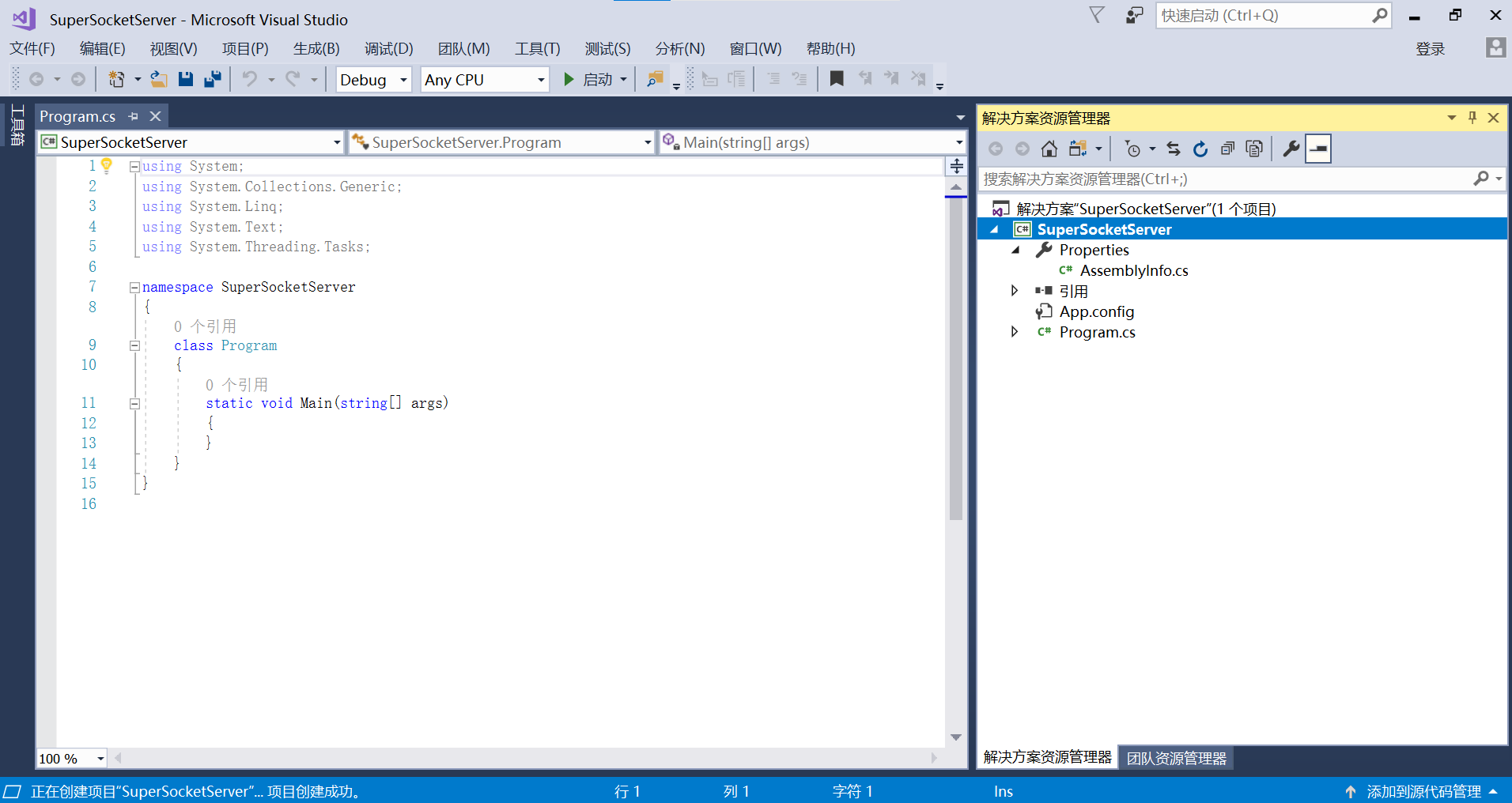
Task: Start the program with 启动 button
Action: pos(594,79)
